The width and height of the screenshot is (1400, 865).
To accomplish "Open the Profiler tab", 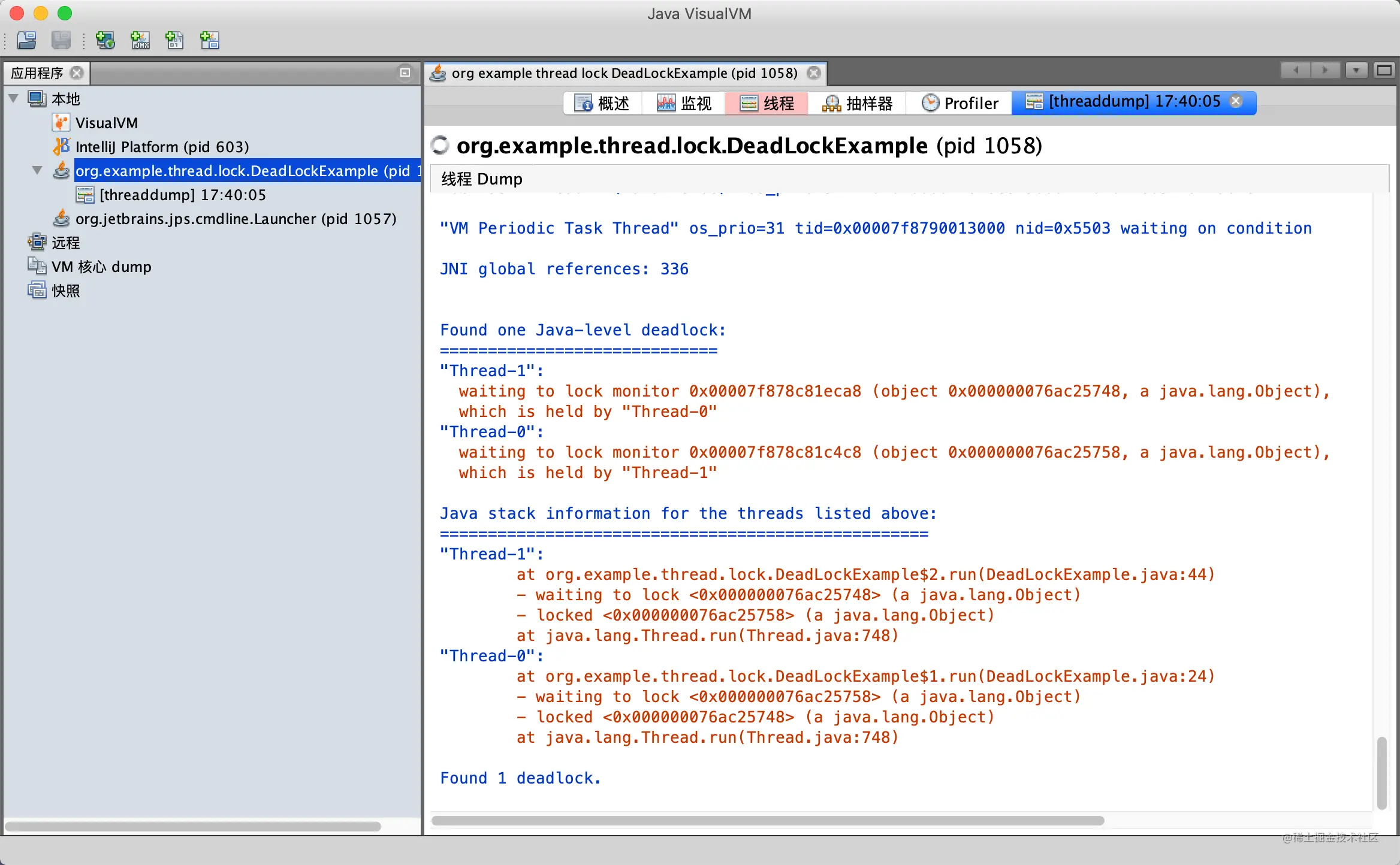I will pos(960,103).
